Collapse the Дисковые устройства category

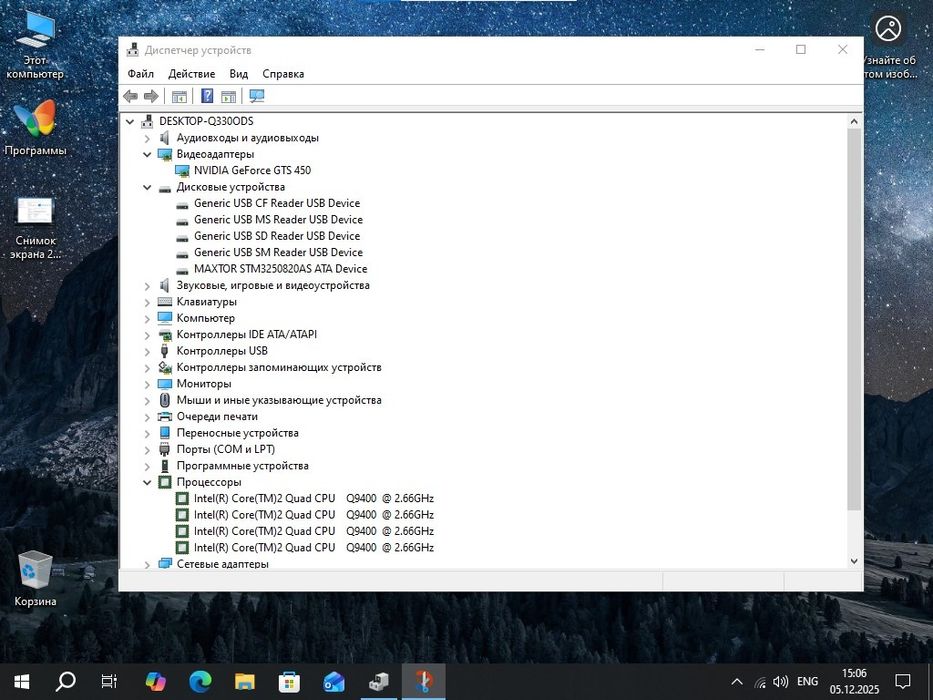(x=147, y=187)
